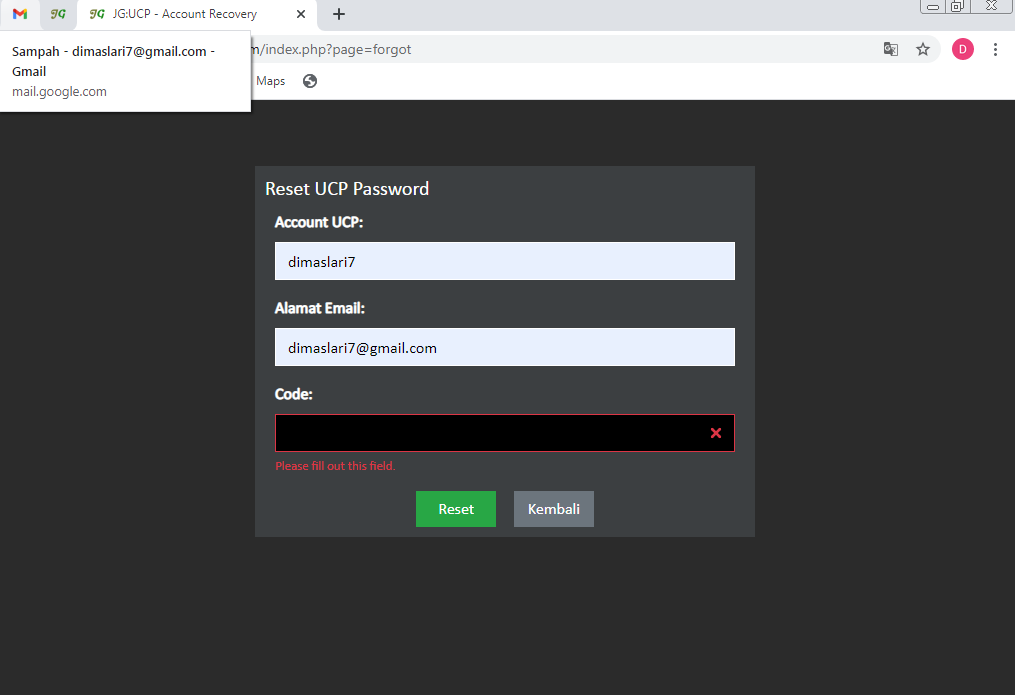Viewport: 1015px width, 695px height.
Task: Switch to the Gmail tab
Action: click(x=20, y=14)
